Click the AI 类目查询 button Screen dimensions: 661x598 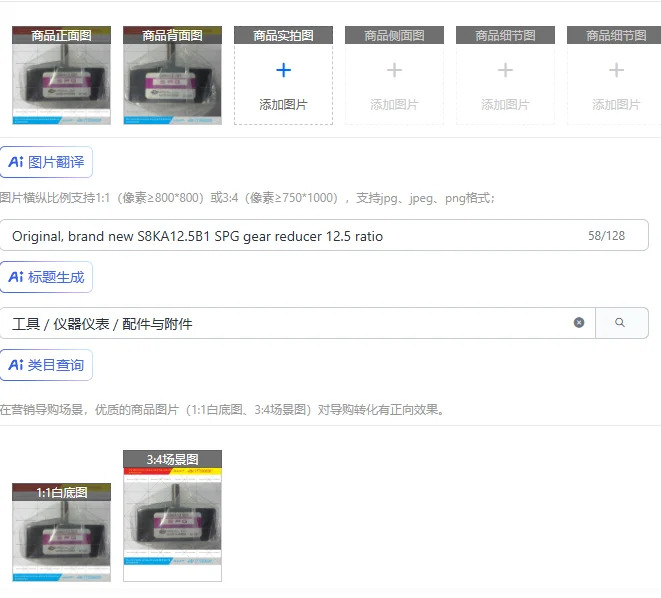click(46, 365)
